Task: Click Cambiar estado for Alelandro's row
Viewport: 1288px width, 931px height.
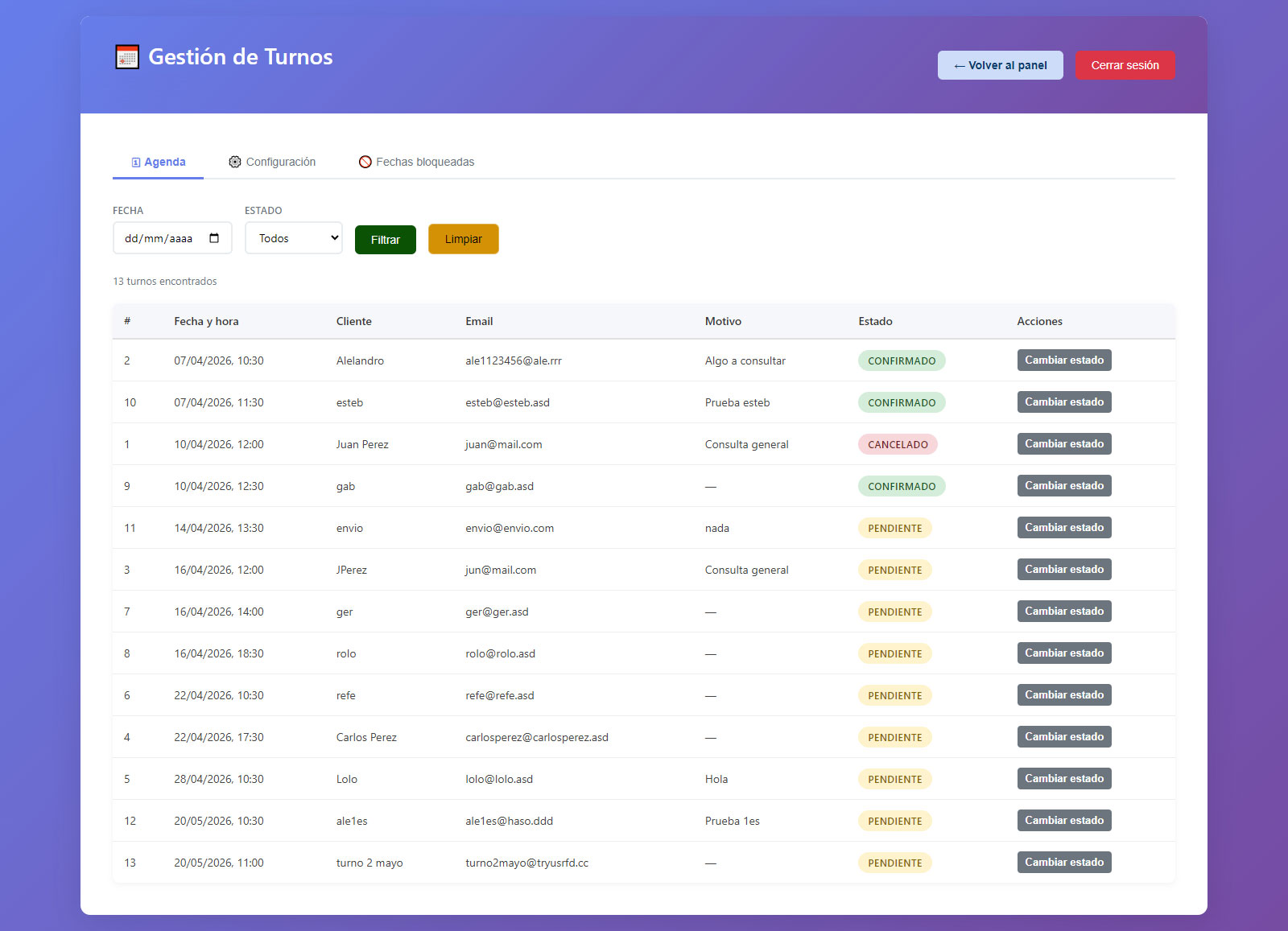Action: [1064, 360]
